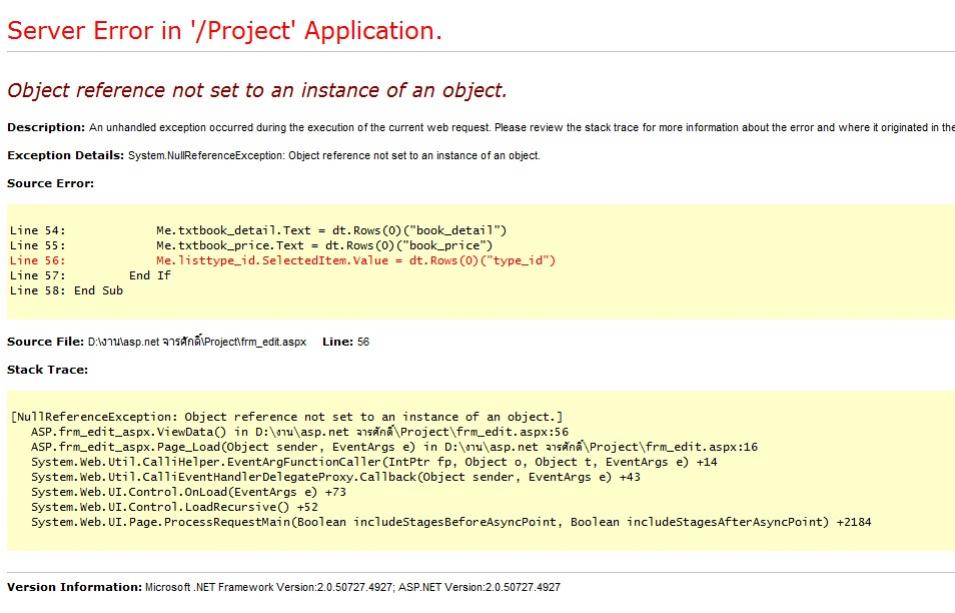Click the "Source File:" label
This screenshot has height=613, width=955.
point(45,341)
